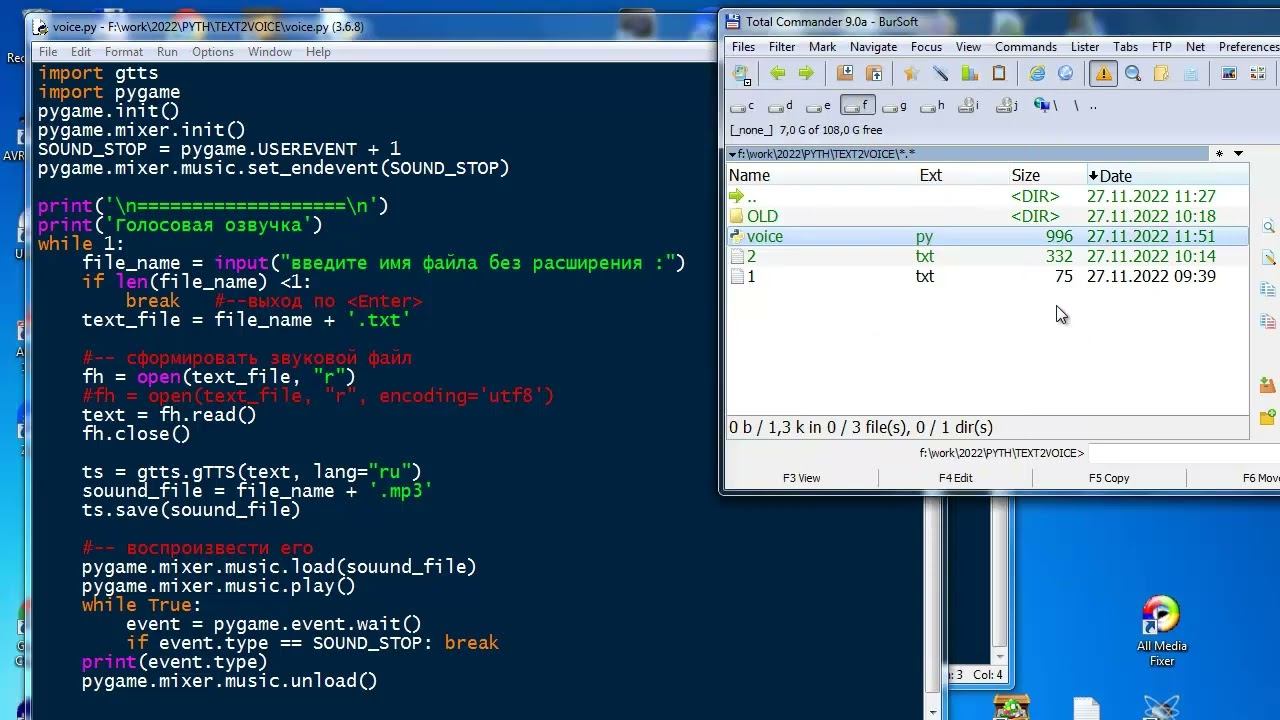Click the Total Commander command line field

[1183, 453]
